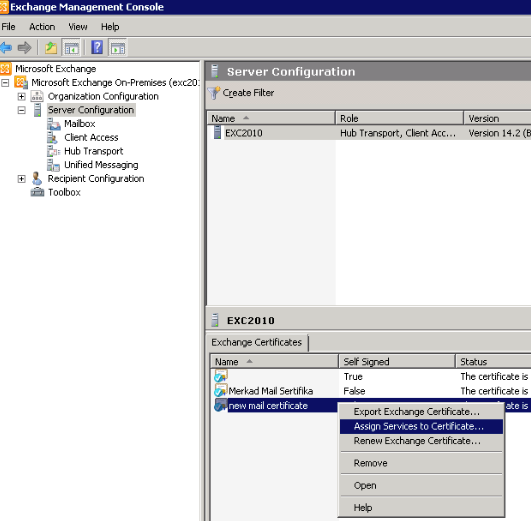Choose Assign Services to Certificate
The height and width of the screenshot is (521, 531).
click(x=421, y=426)
